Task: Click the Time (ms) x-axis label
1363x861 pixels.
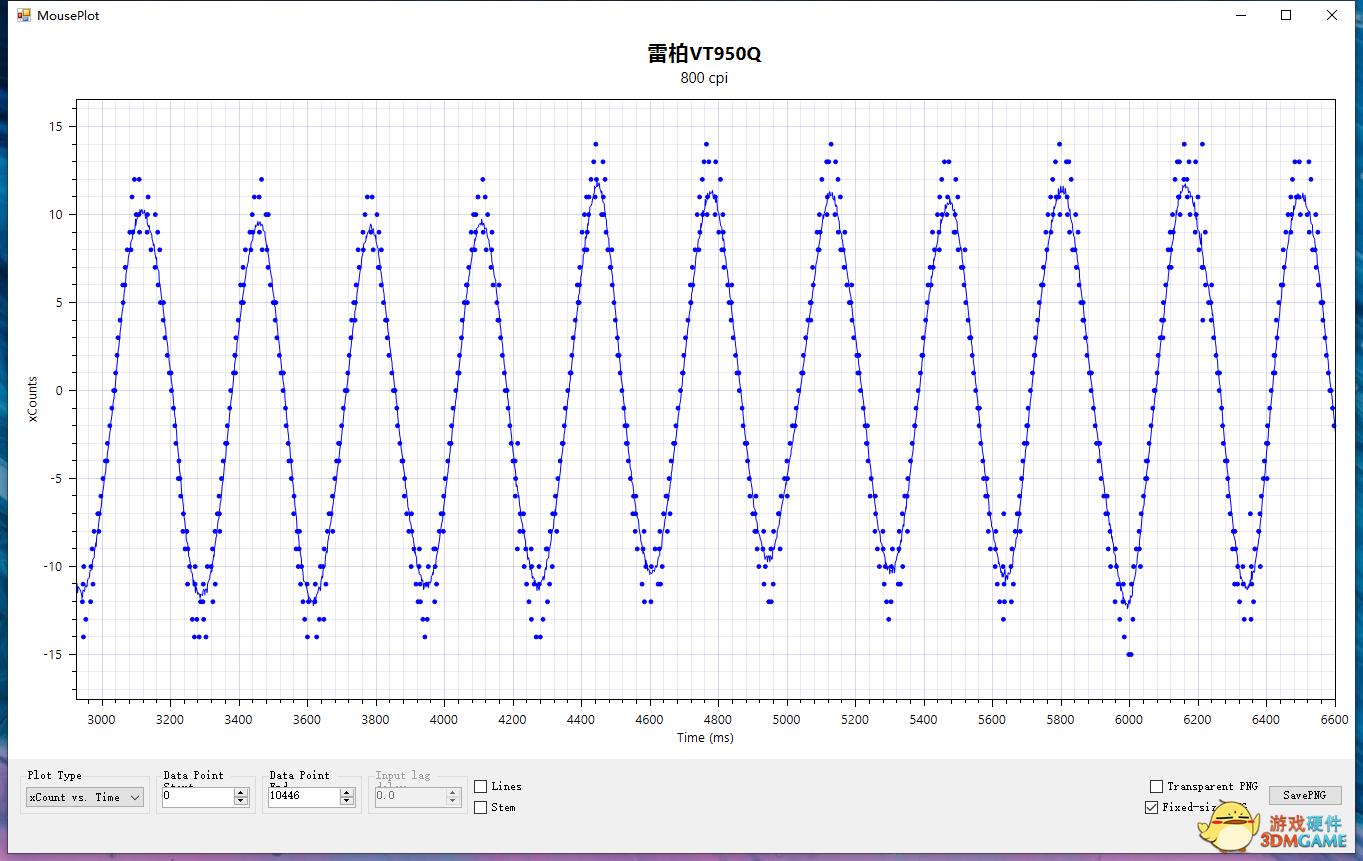Action: coord(705,738)
